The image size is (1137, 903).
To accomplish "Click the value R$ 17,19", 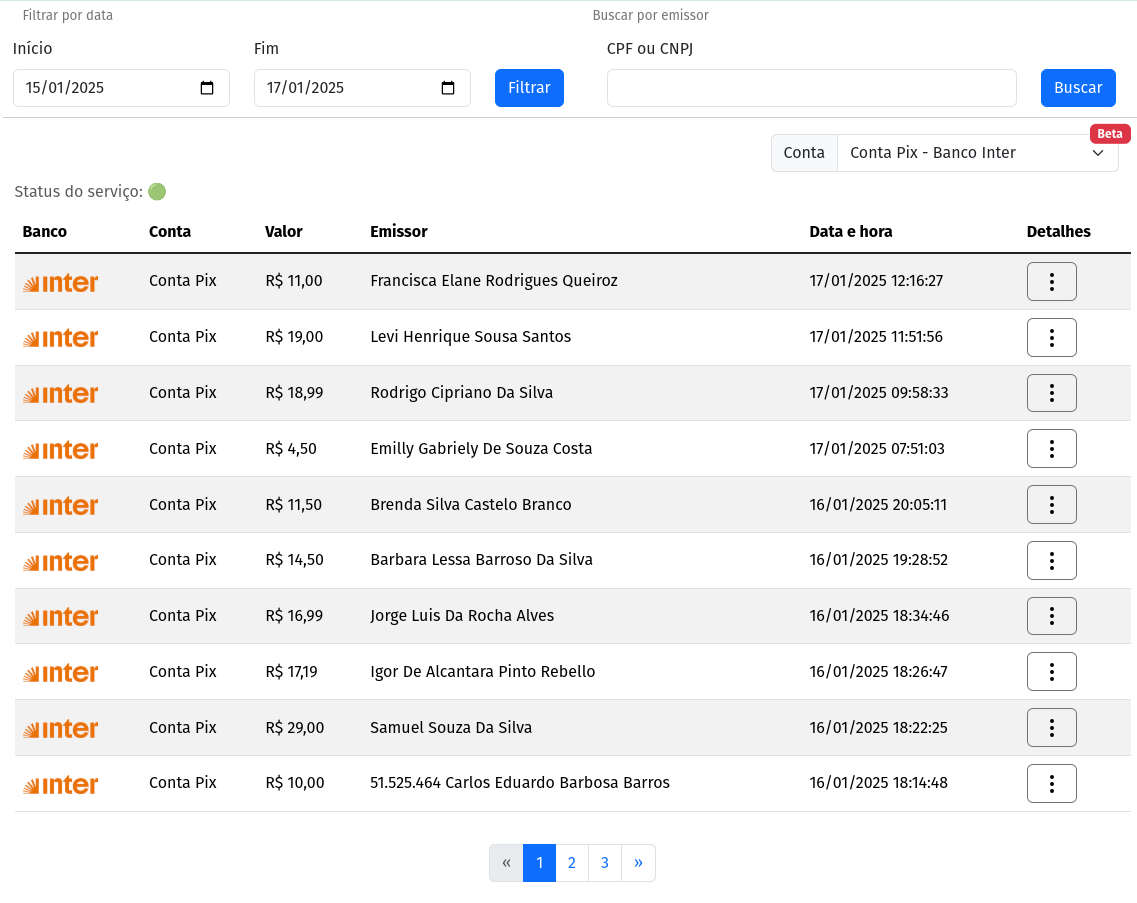I will point(292,671).
